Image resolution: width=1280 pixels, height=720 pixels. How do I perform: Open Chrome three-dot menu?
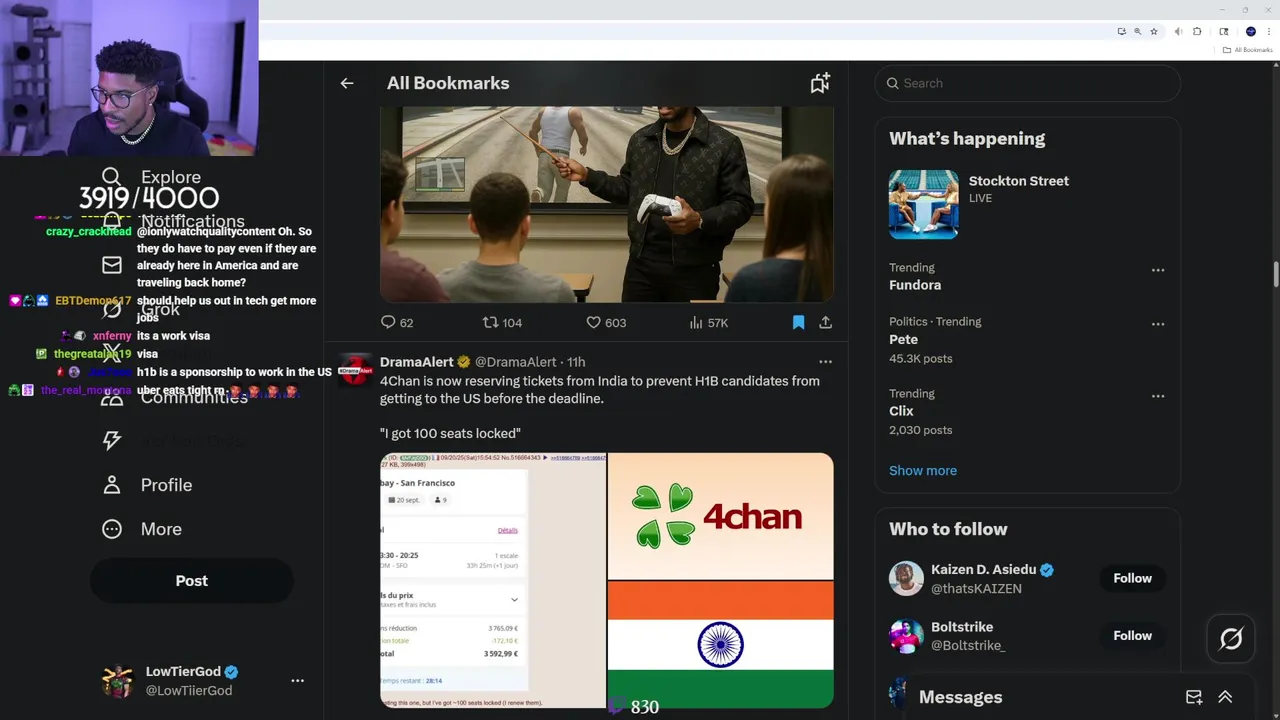click(1268, 31)
